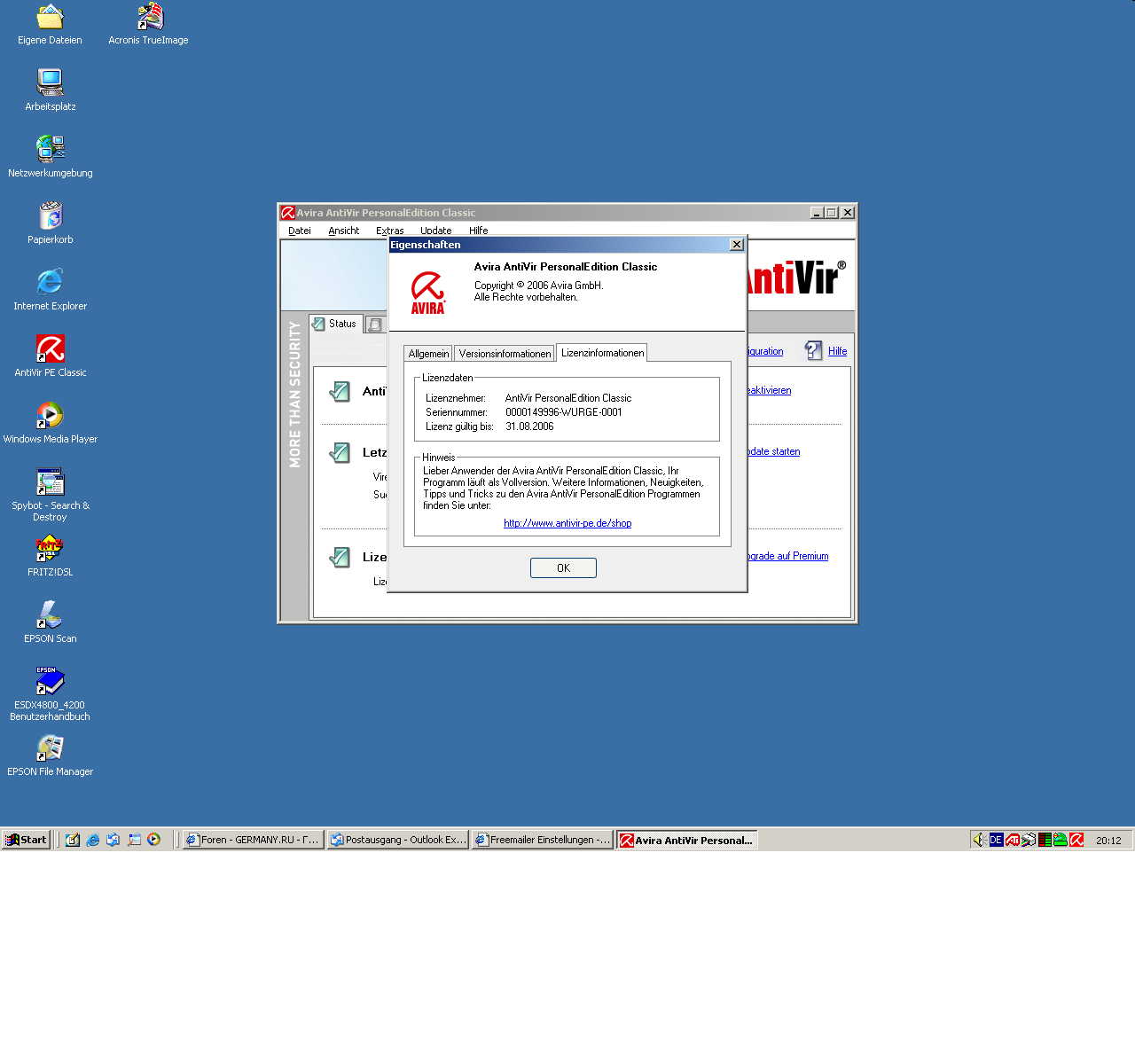The height and width of the screenshot is (1064, 1135).
Task: Select the AntiVir PE Classic desktop shortcut
Action: click(x=51, y=356)
